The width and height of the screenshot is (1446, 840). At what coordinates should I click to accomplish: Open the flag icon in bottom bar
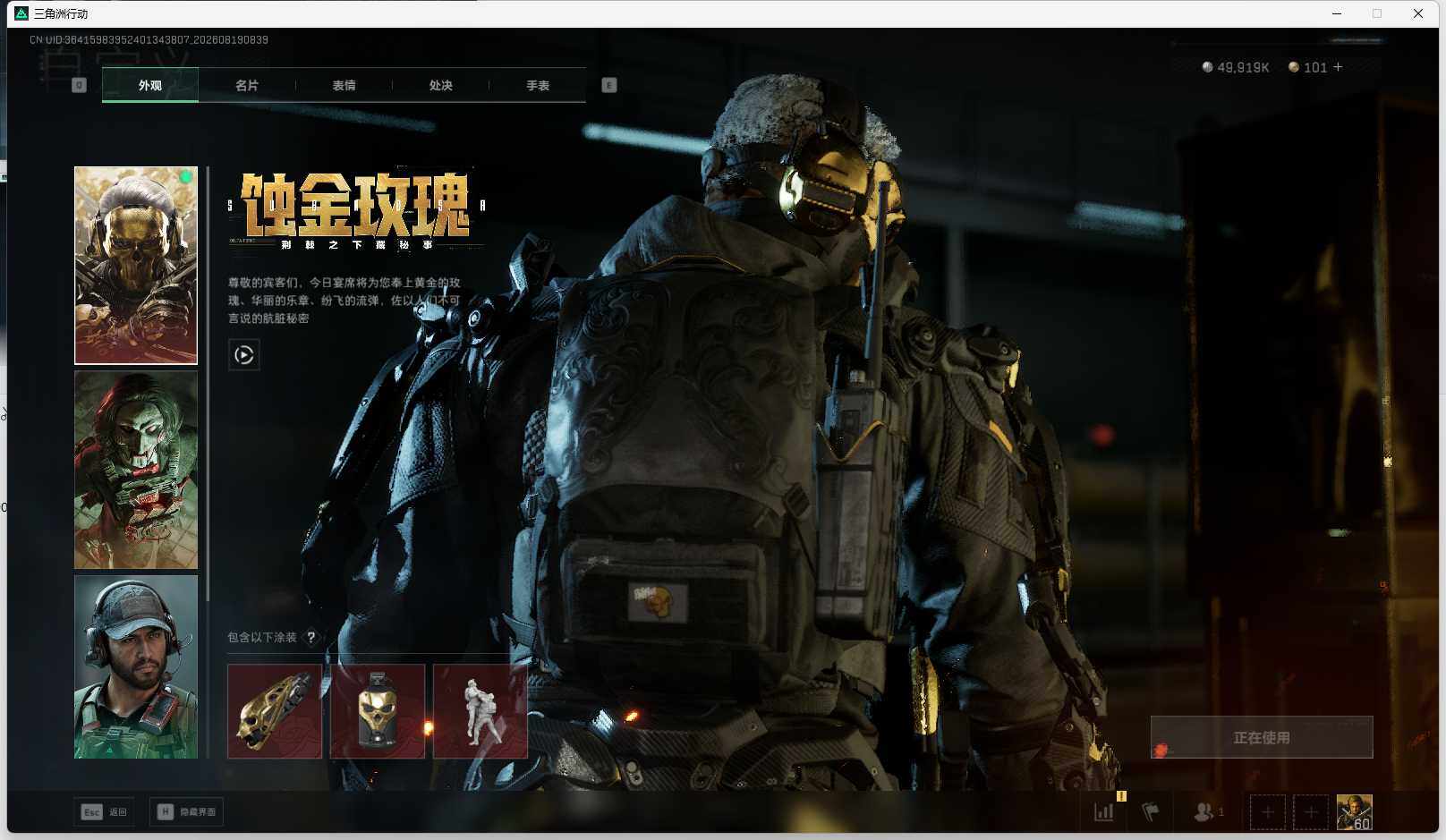tap(1151, 811)
